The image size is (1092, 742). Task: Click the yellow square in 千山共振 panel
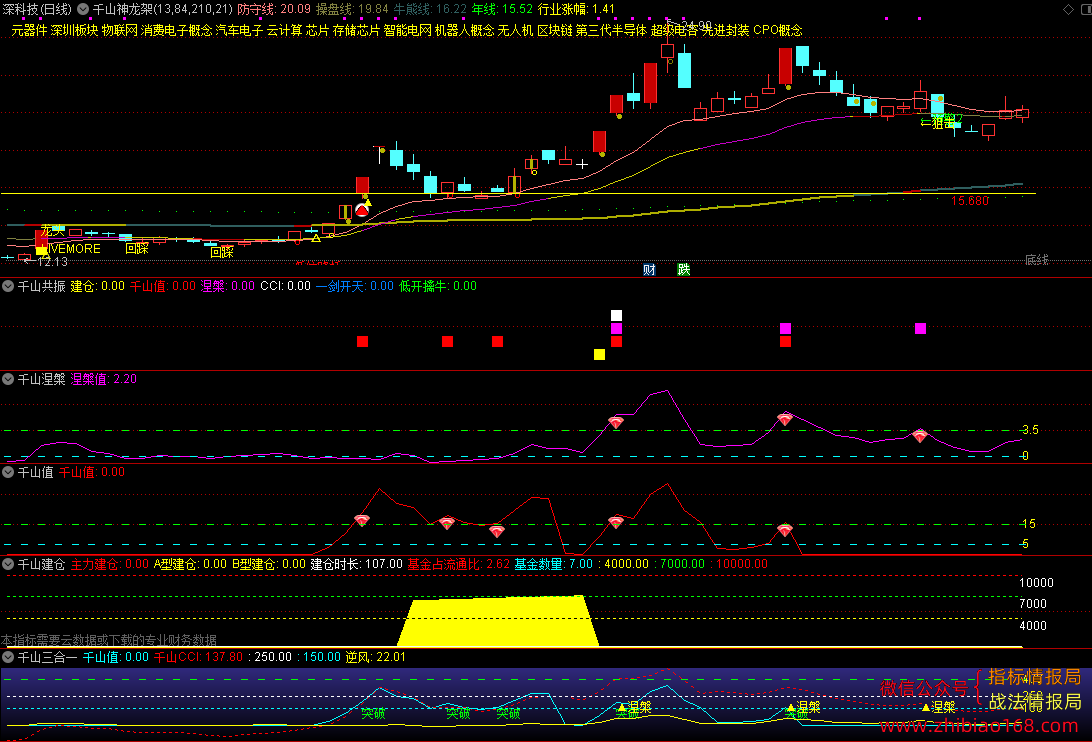pos(599,355)
